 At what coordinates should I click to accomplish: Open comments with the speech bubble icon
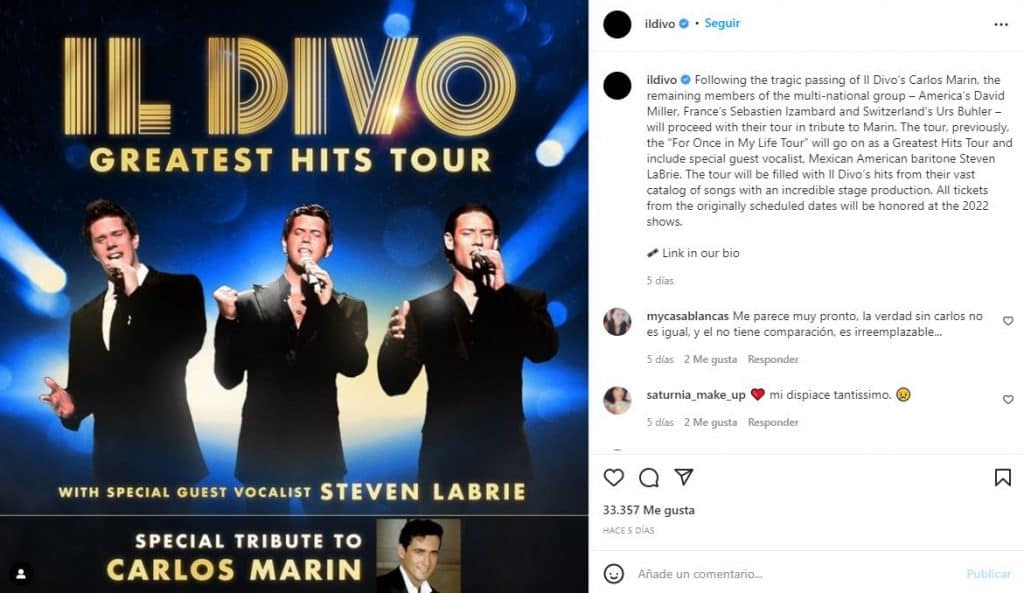[x=648, y=477]
